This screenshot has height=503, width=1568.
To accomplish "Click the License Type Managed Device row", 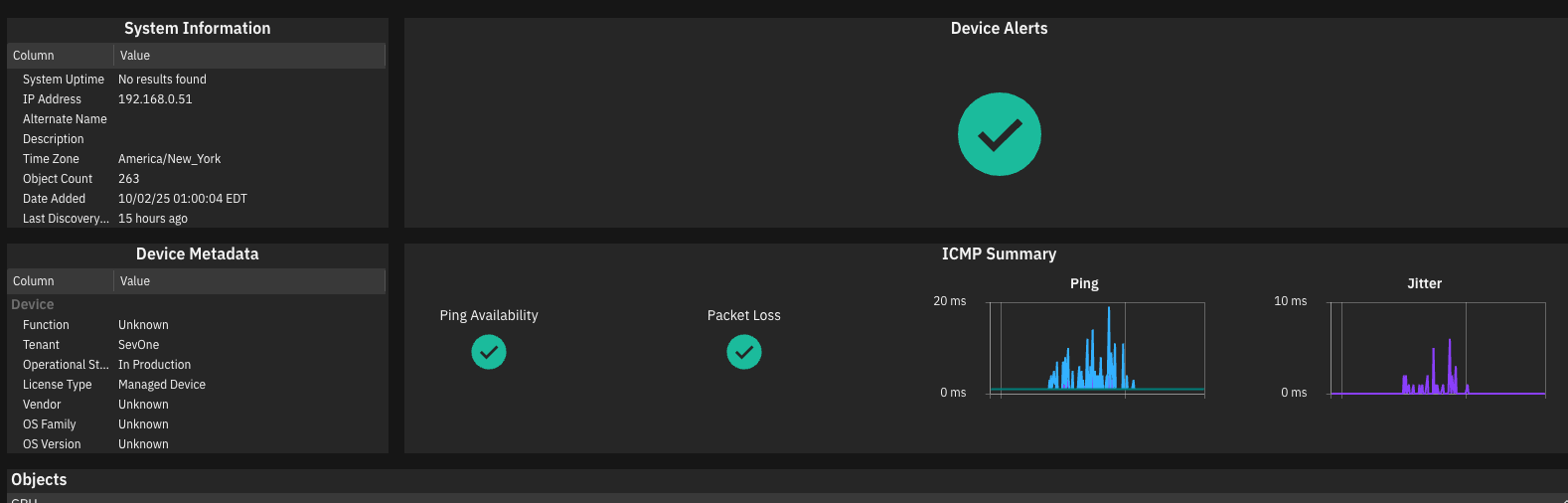I will click(x=161, y=385).
